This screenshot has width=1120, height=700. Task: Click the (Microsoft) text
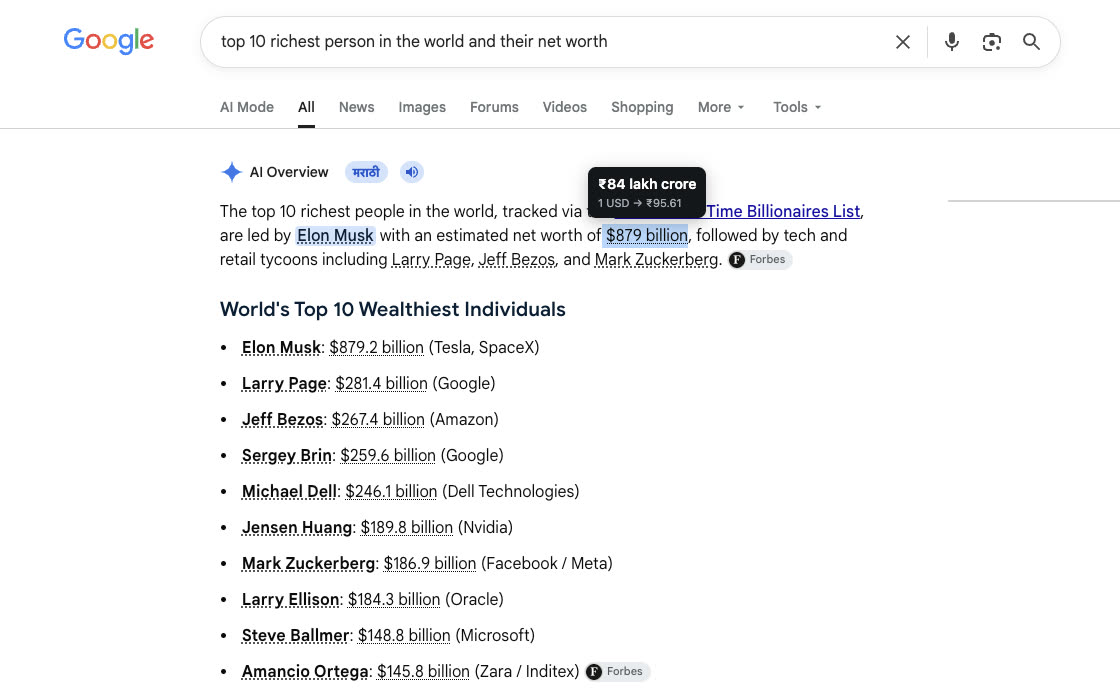[495, 636]
